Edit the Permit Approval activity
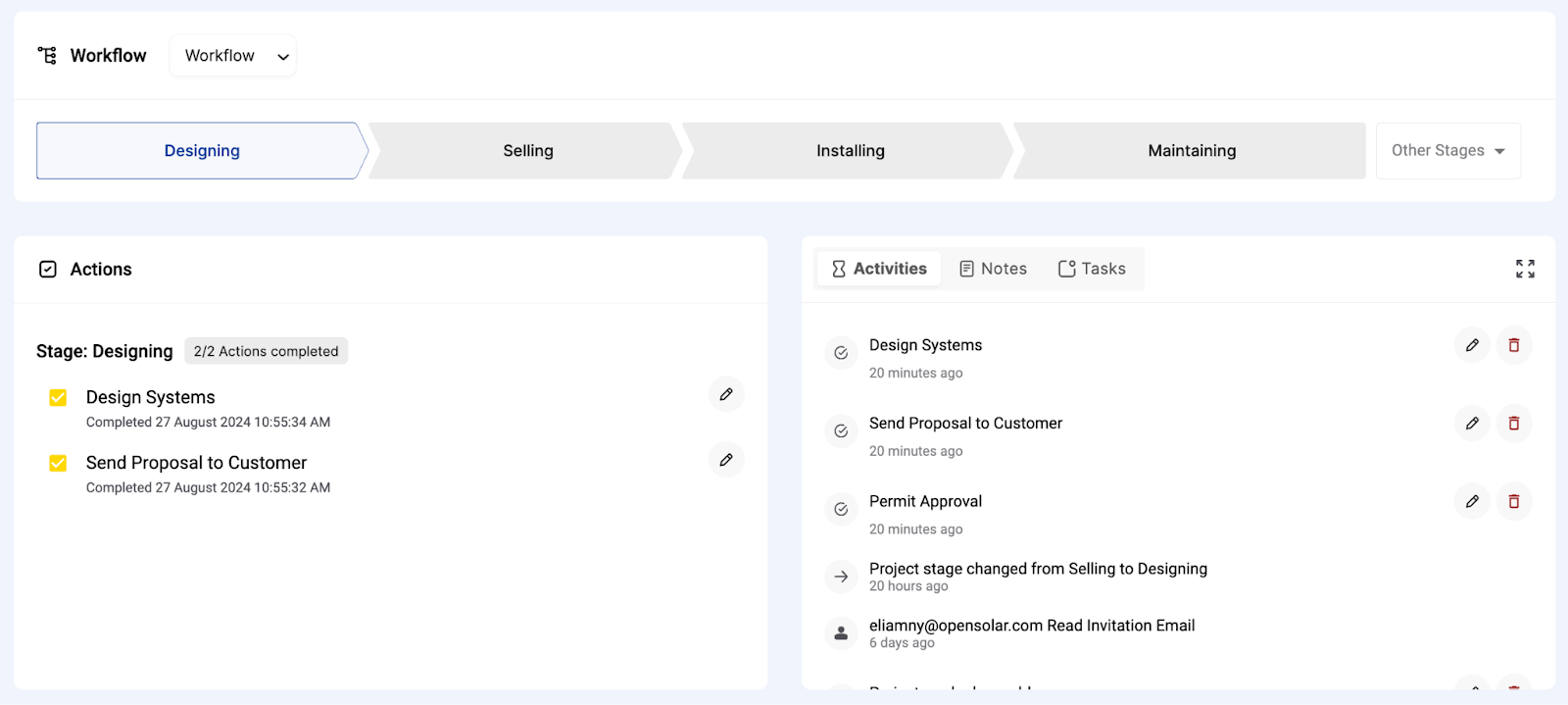1568x705 pixels. pos(1472,501)
